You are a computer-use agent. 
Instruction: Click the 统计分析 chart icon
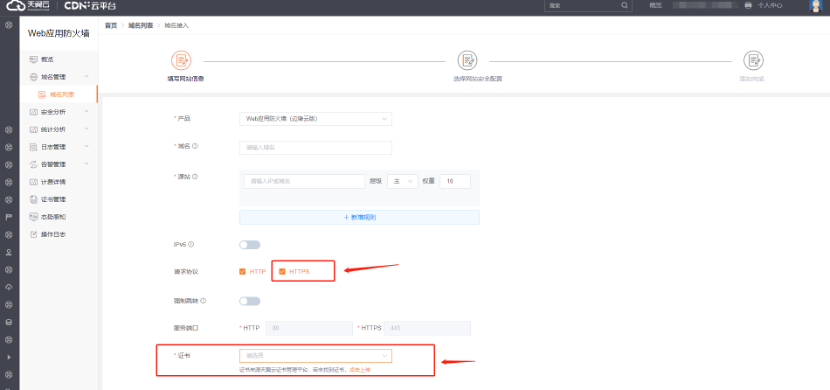33,129
